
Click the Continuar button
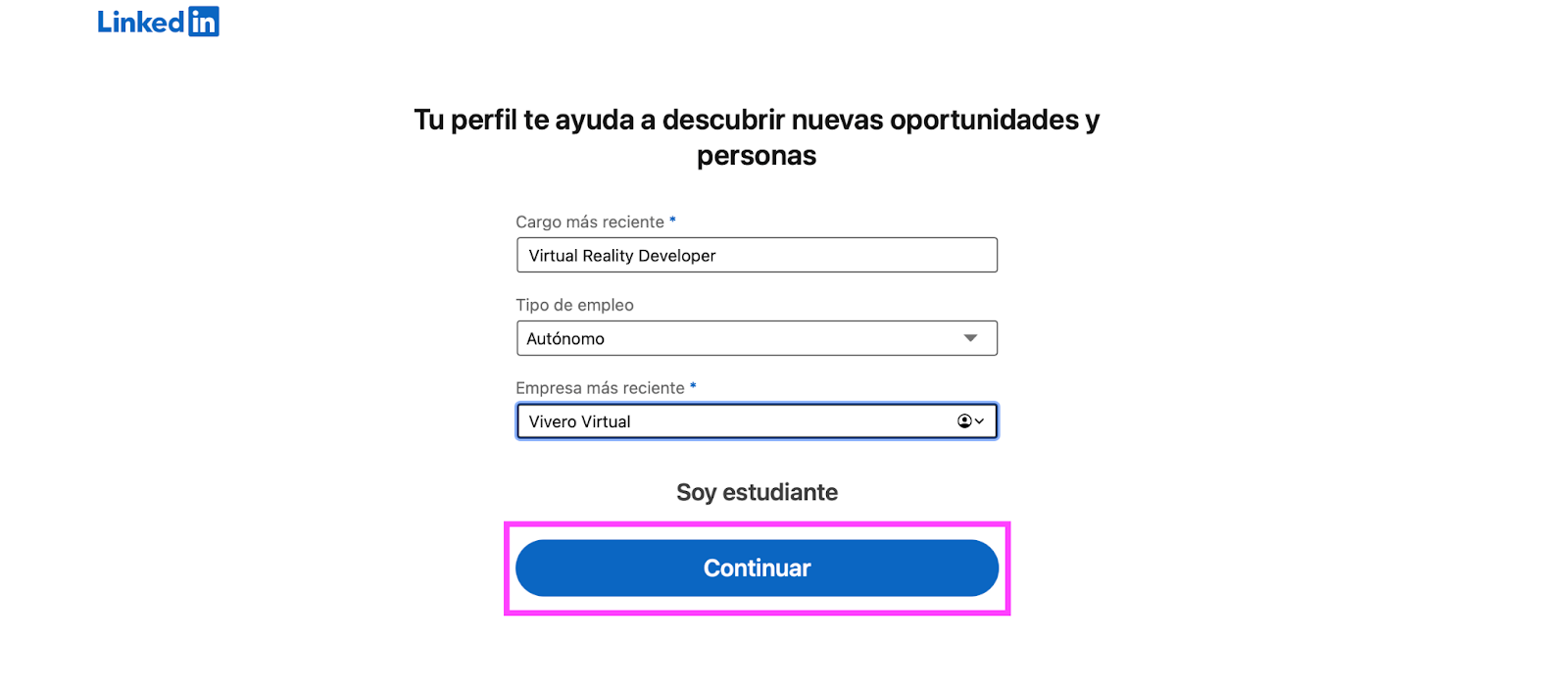coord(757,568)
